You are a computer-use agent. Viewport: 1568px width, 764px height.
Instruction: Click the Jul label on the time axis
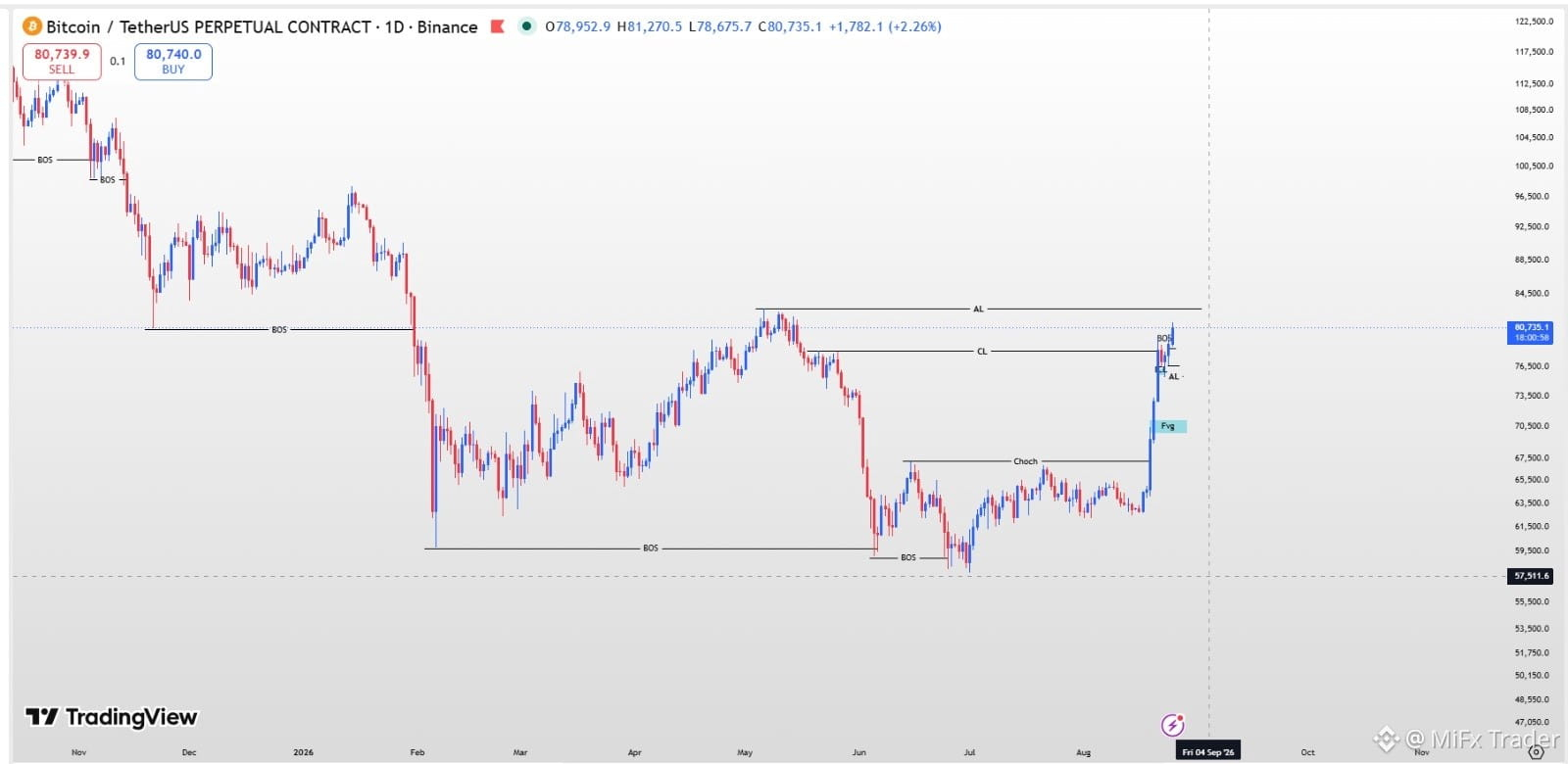(969, 752)
